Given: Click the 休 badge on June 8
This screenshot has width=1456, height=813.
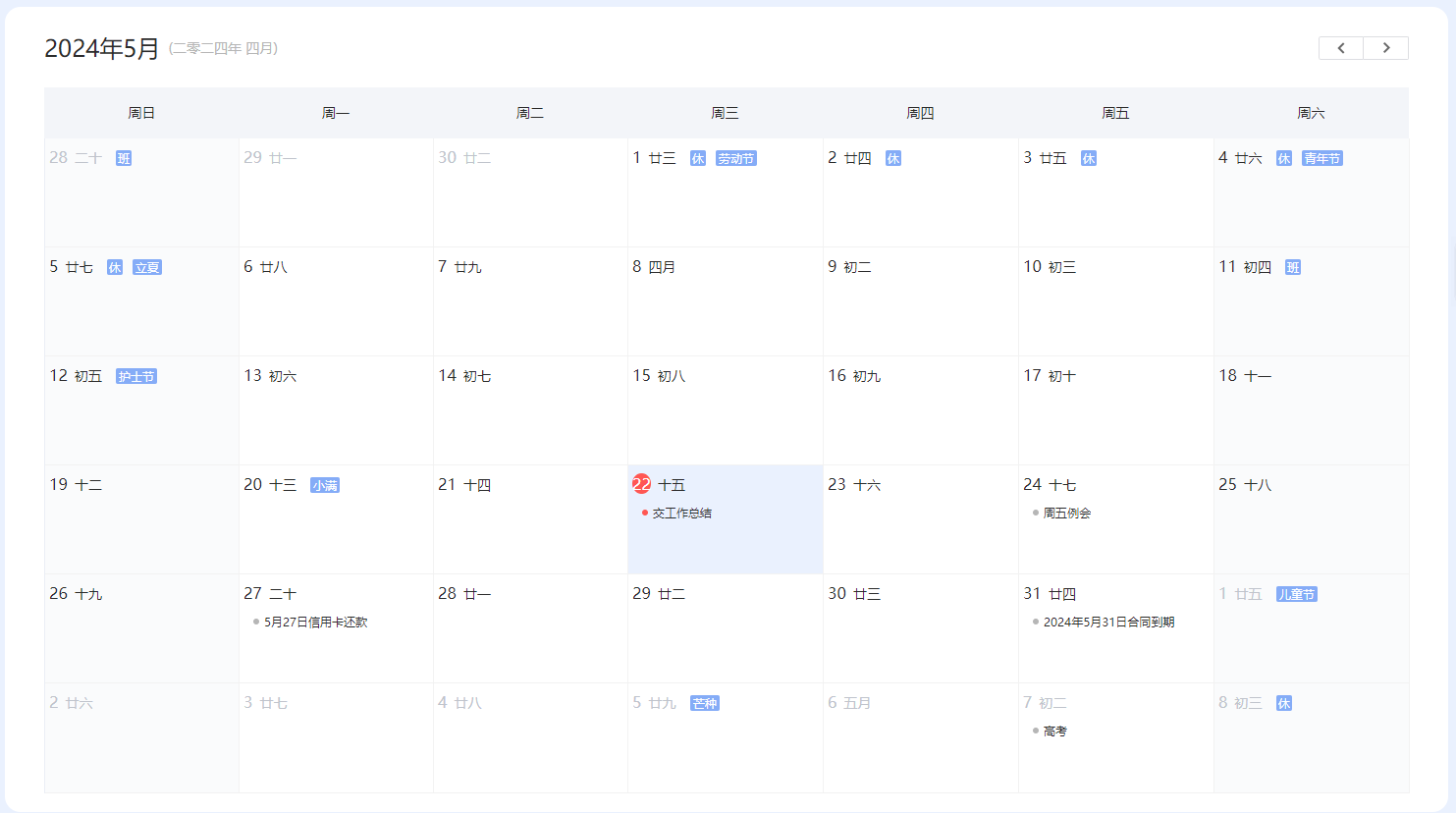Looking at the screenshot, I should [x=1284, y=703].
